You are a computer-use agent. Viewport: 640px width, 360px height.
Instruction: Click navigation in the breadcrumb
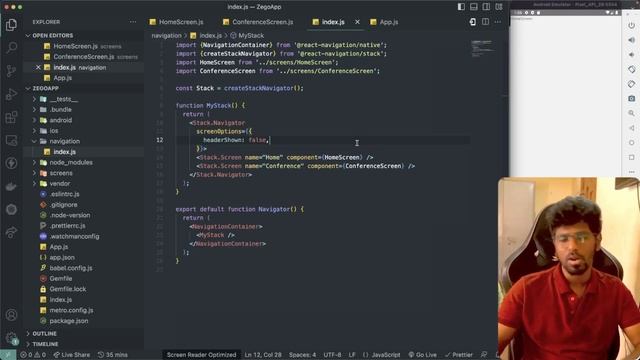coord(167,36)
